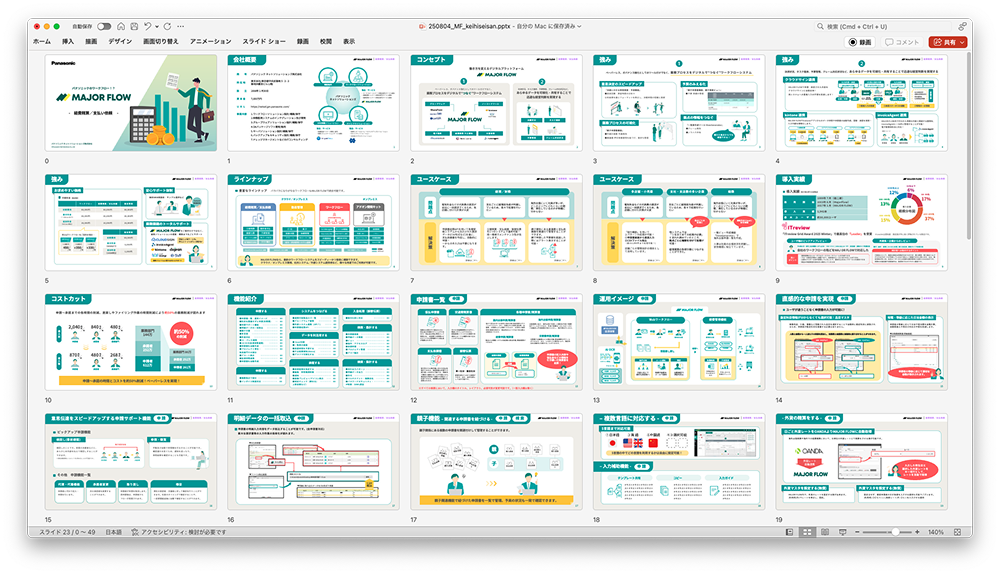The width and height of the screenshot is (1000, 574).
Task: Open the ホーム ribbon tab
Action: [41, 41]
